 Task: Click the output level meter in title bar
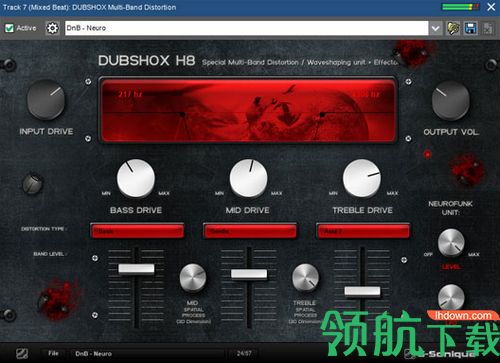[460, 7]
